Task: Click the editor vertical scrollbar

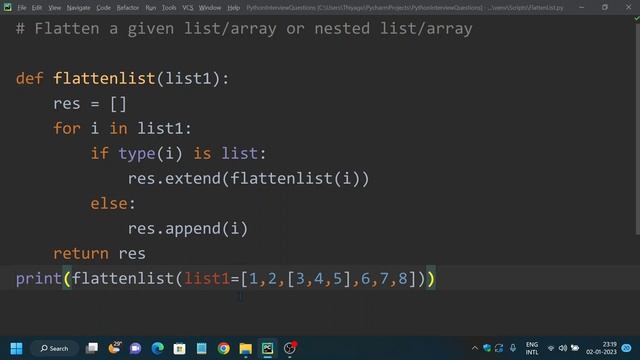Action: [638, 129]
